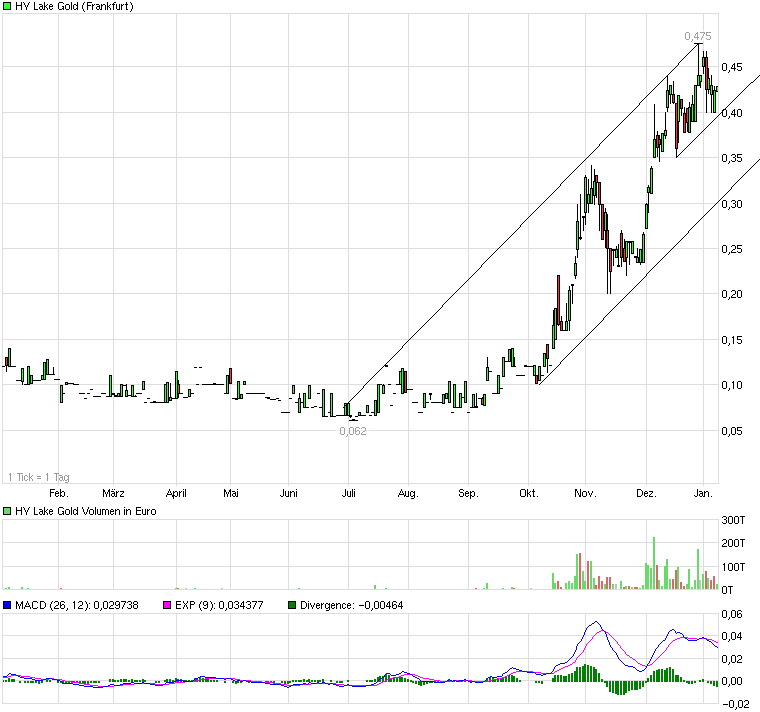Click the 'April' month axis label

coord(176,493)
